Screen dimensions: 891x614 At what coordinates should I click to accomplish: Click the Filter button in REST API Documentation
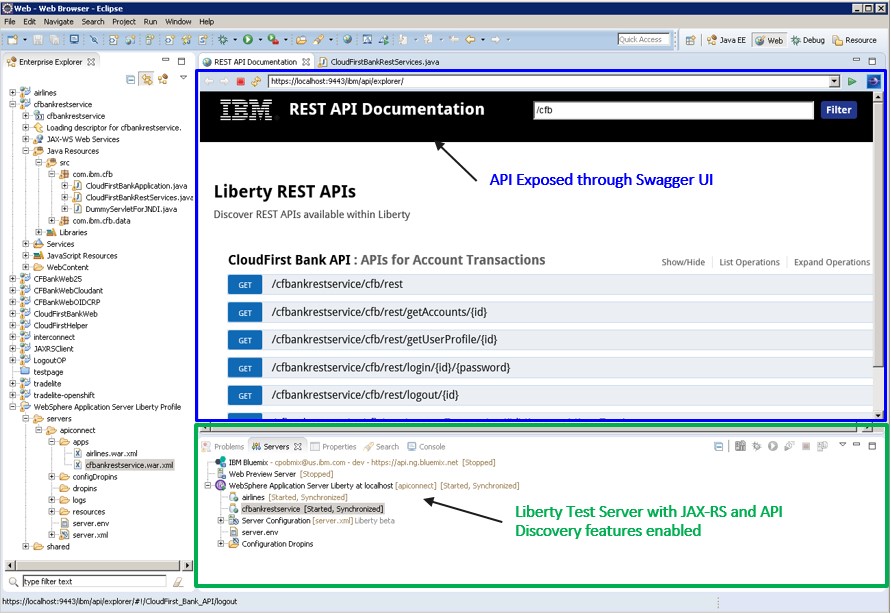click(x=838, y=110)
